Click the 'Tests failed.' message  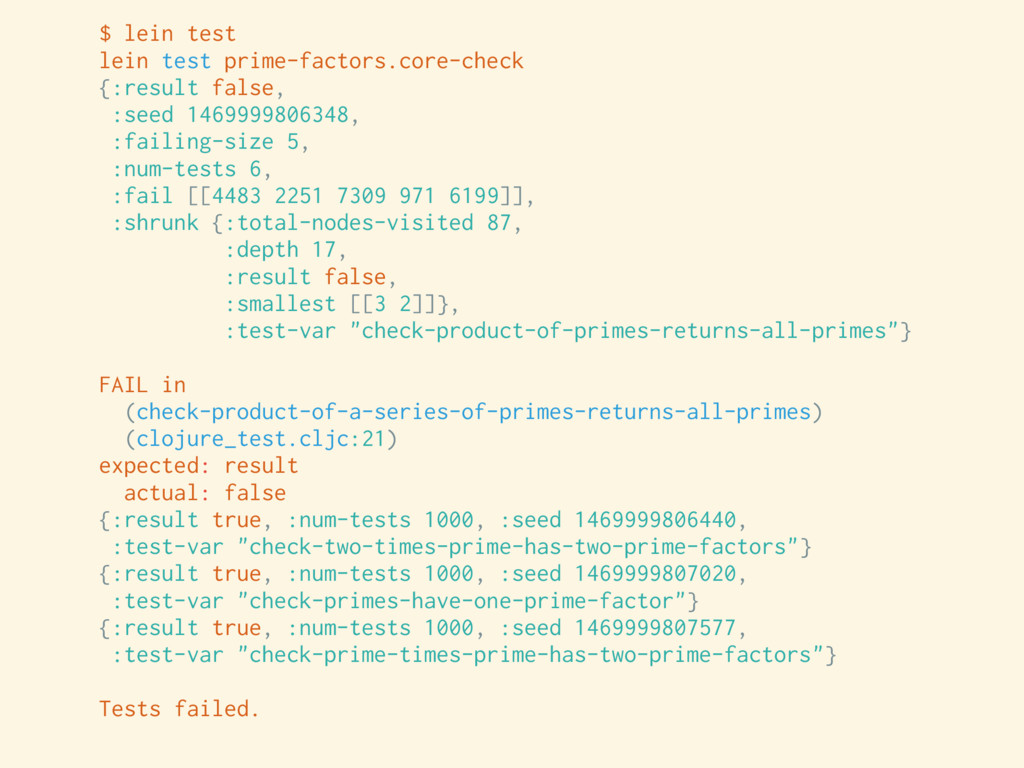179,709
